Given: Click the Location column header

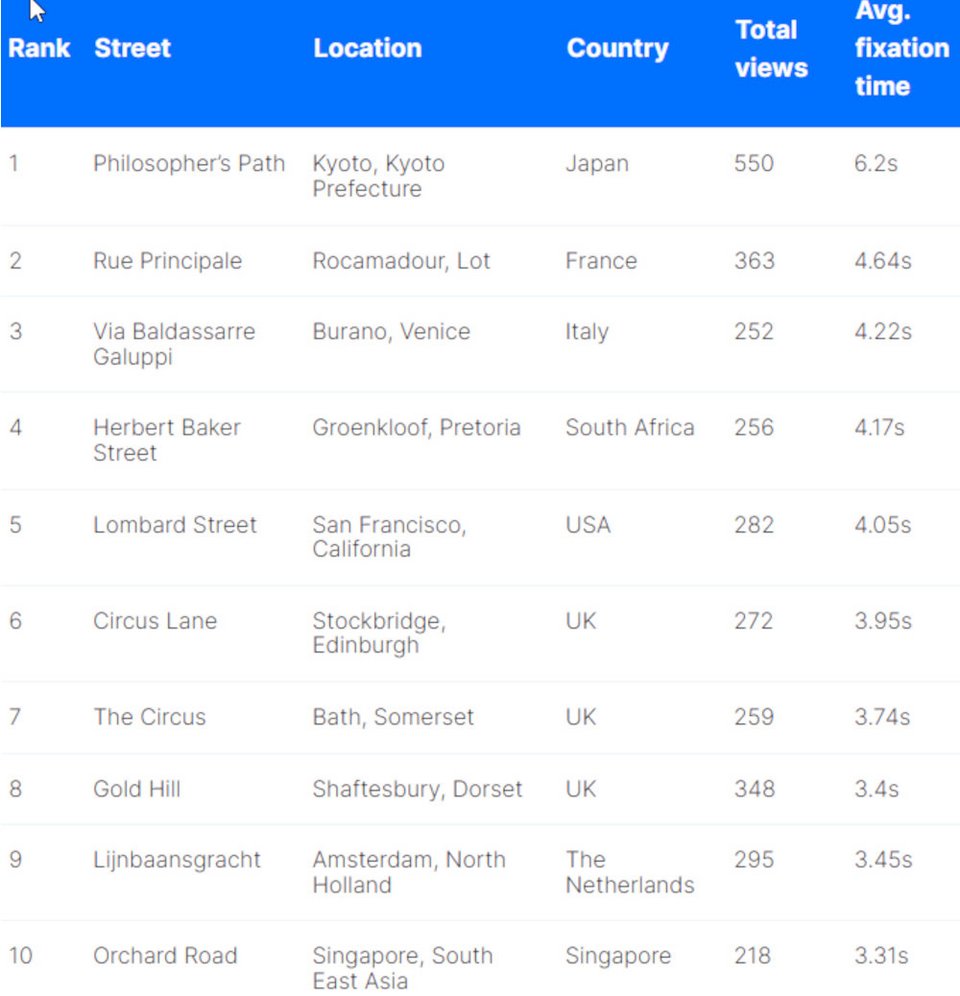Looking at the screenshot, I should tap(367, 48).
